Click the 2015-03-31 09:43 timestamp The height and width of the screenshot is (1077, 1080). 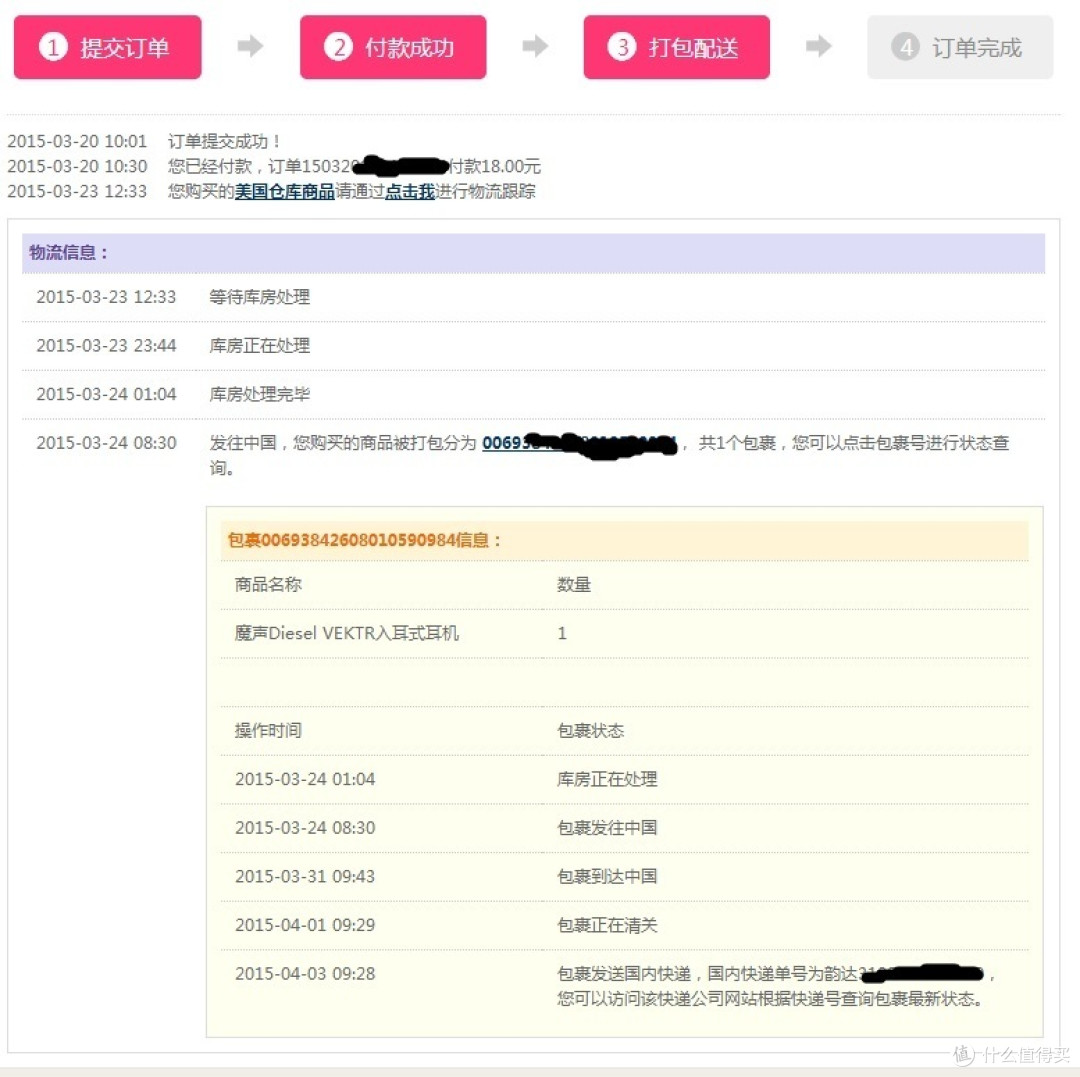[305, 876]
